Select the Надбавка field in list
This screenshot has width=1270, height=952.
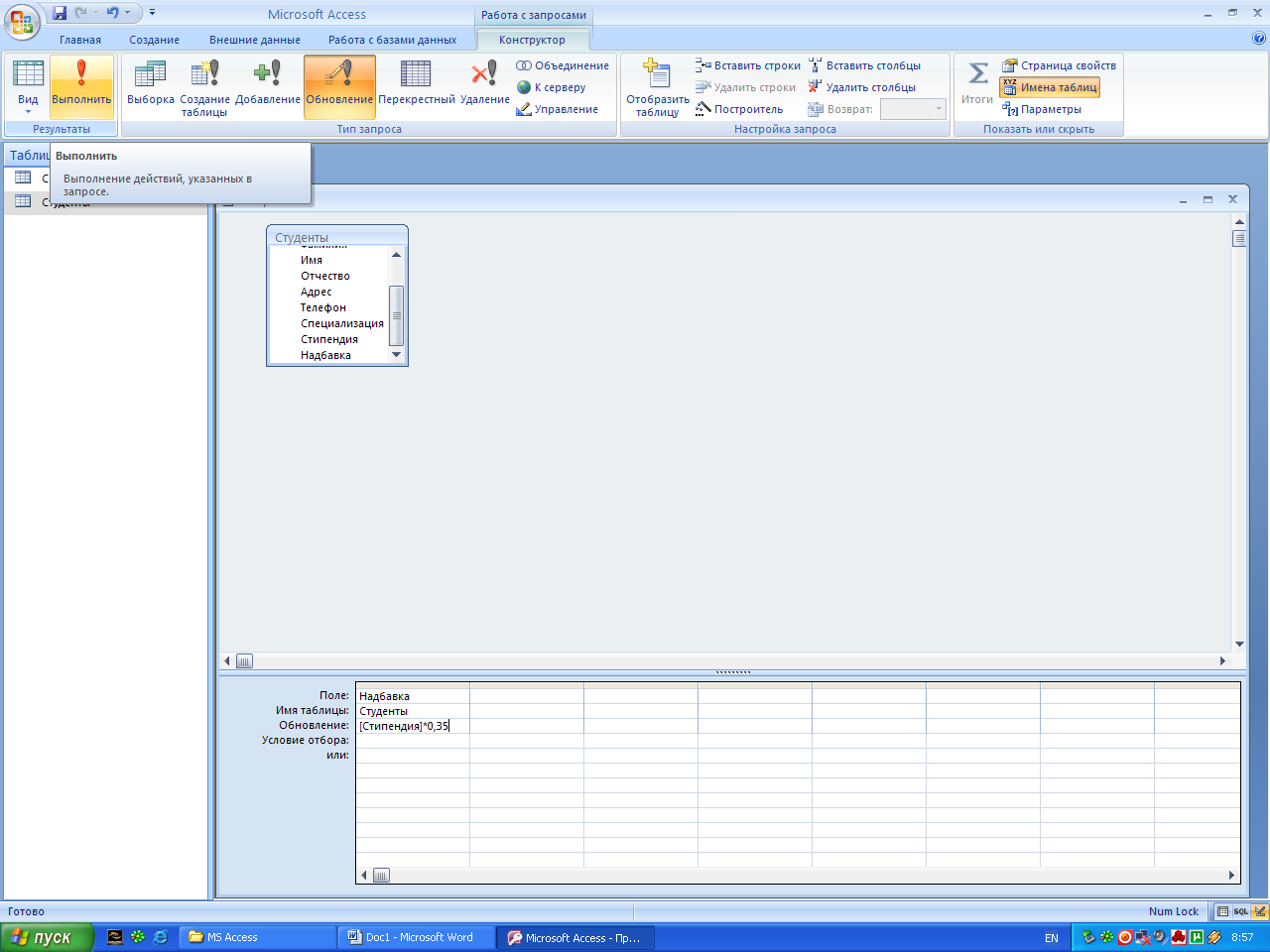coord(325,355)
